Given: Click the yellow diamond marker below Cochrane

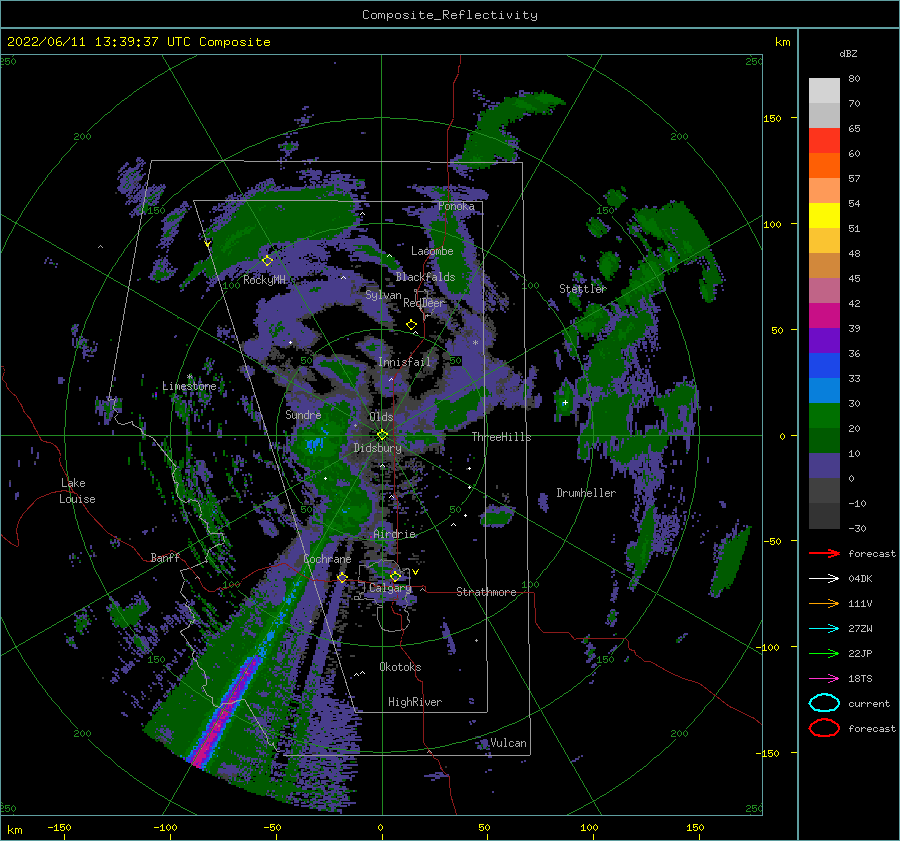Looking at the screenshot, I should [342, 577].
